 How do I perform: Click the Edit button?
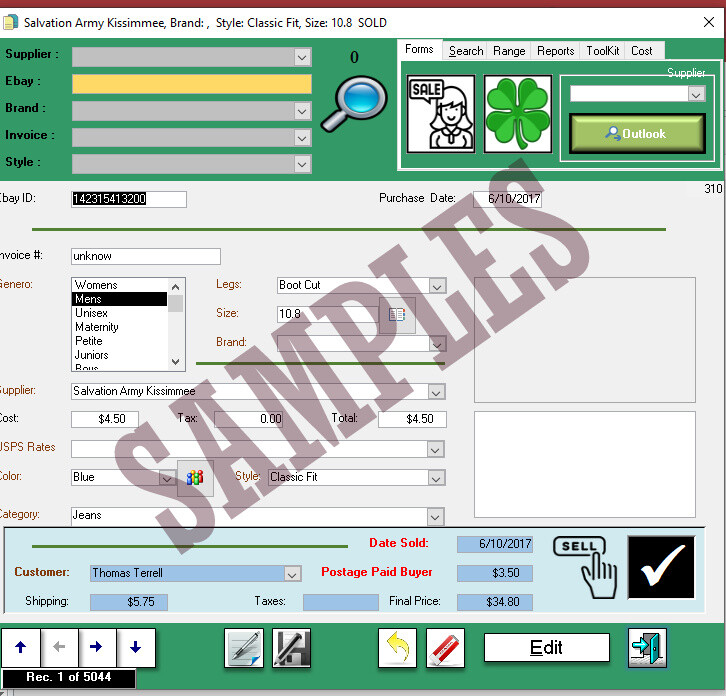point(546,647)
